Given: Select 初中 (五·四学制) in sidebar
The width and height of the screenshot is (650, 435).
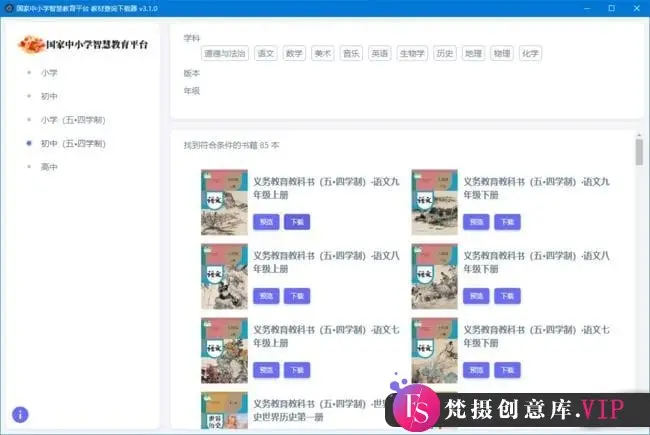Looking at the screenshot, I should 73,143.
